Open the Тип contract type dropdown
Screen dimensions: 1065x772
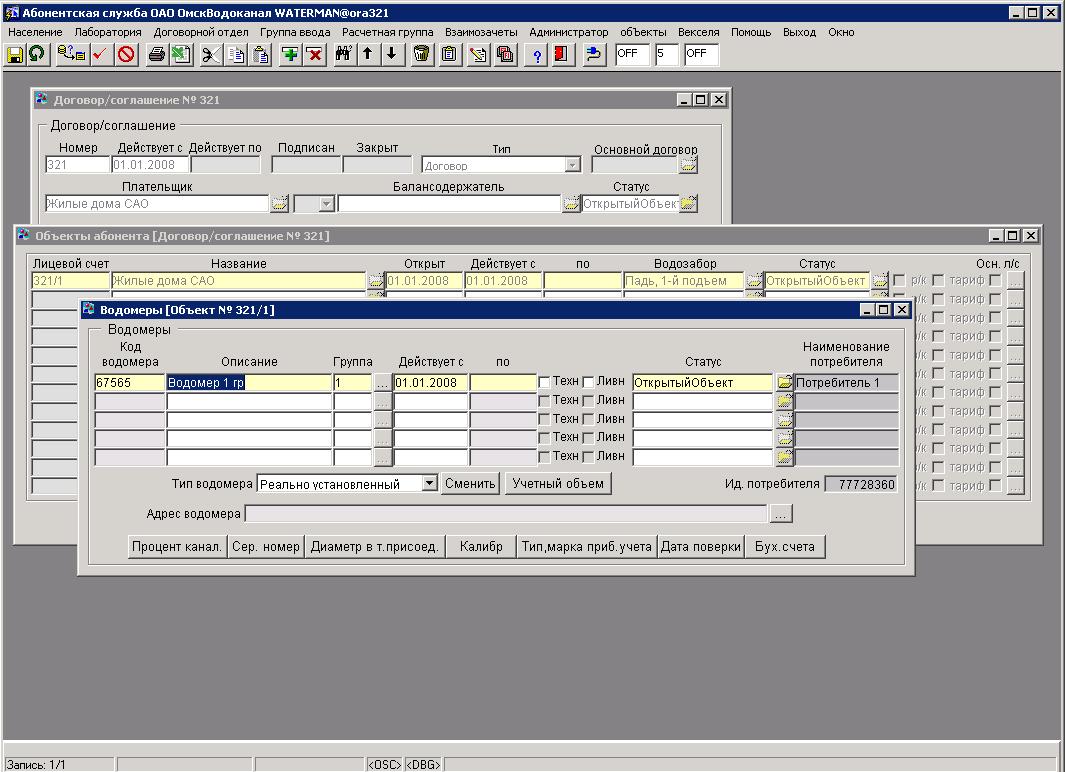coord(572,165)
